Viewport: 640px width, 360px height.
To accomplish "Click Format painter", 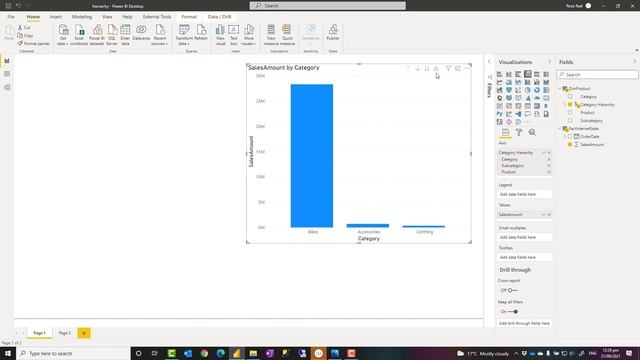I will pos(33,43).
